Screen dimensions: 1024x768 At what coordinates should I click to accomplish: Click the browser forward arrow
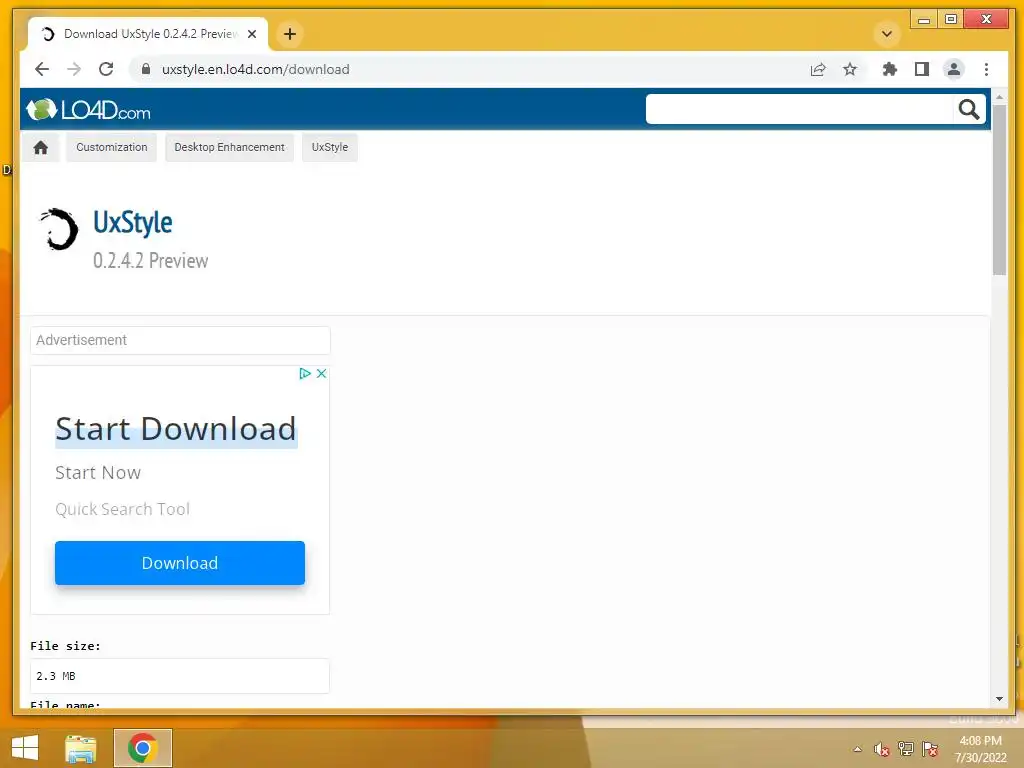click(74, 69)
